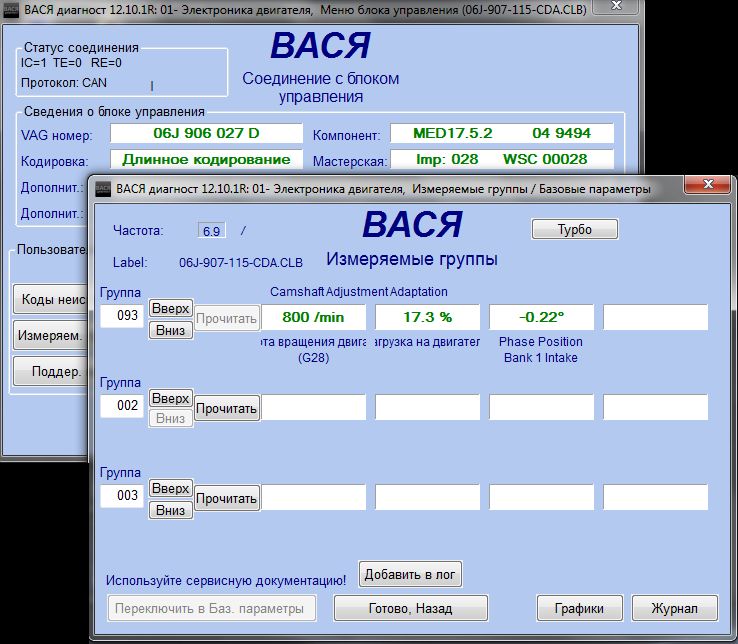This screenshot has width=738, height=644.
Task: Click Мастерская field Imp: 028 WSC 00028
Action: click(x=502, y=160)
